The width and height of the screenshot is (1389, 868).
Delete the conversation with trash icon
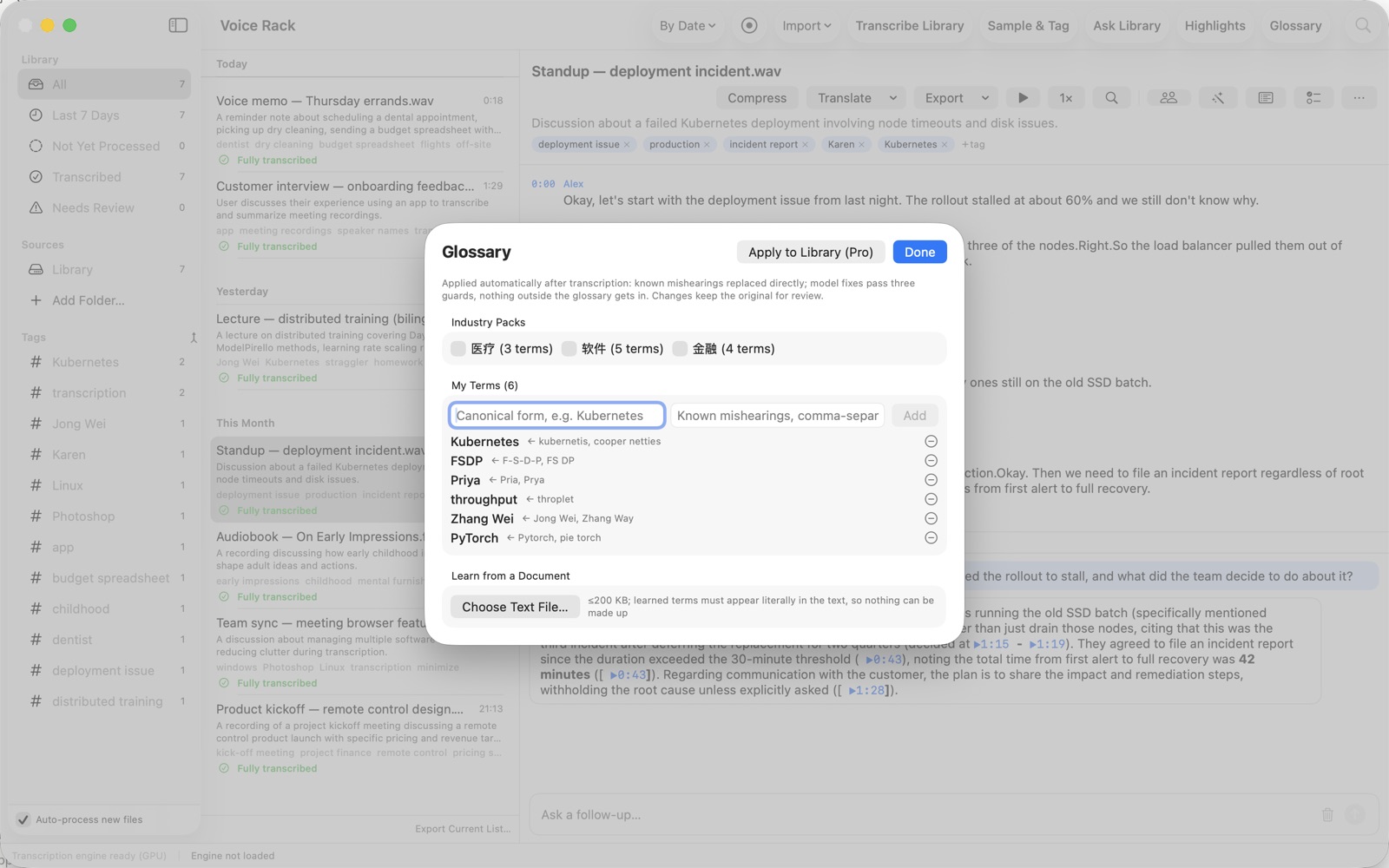(x=1327, y=814)
